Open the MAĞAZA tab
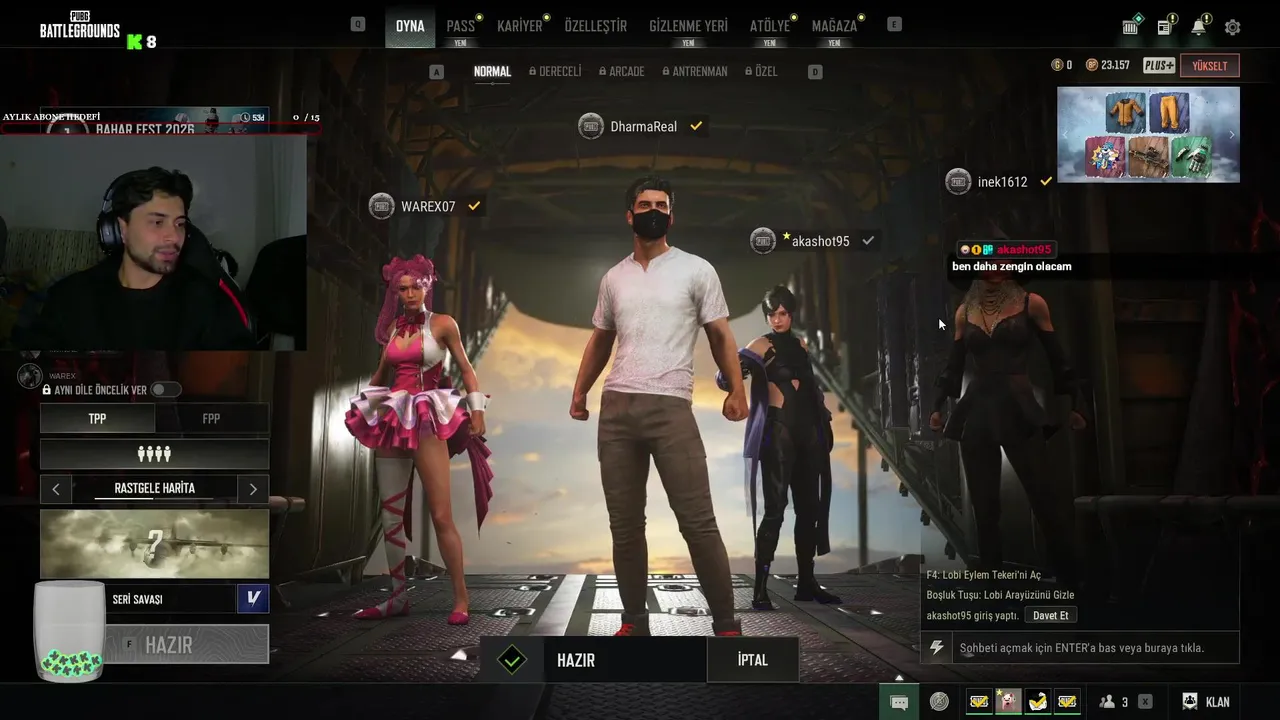1280x720 pixels. 834,26
